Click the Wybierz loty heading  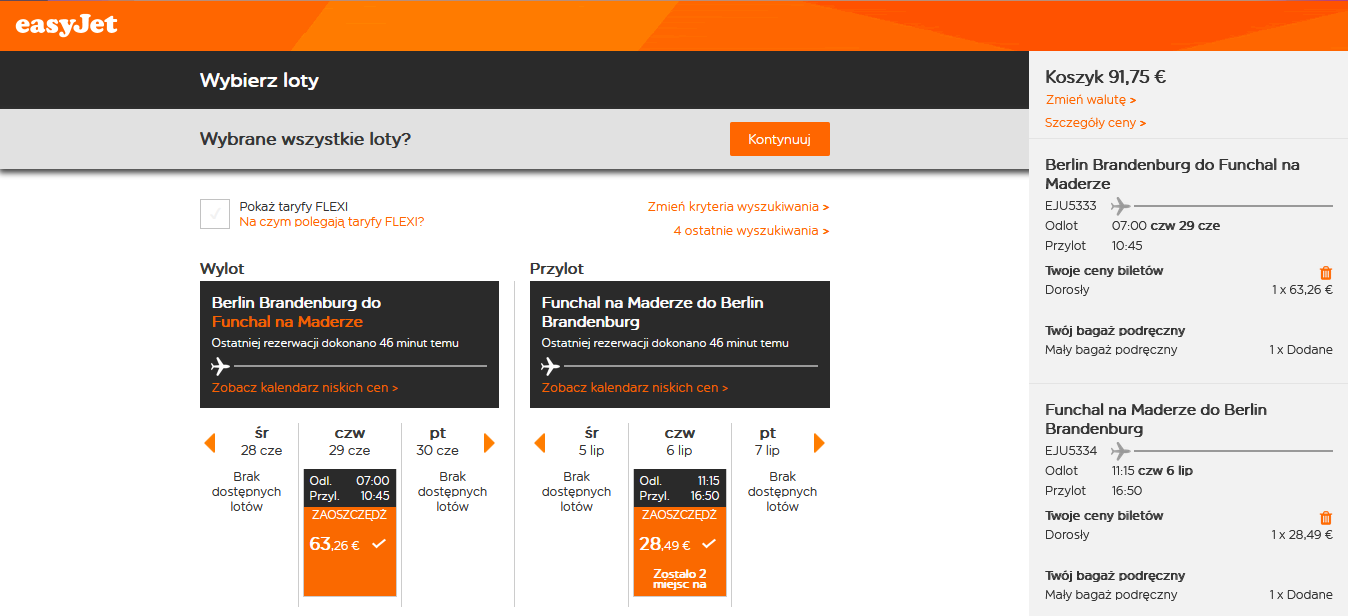[259, 81]
